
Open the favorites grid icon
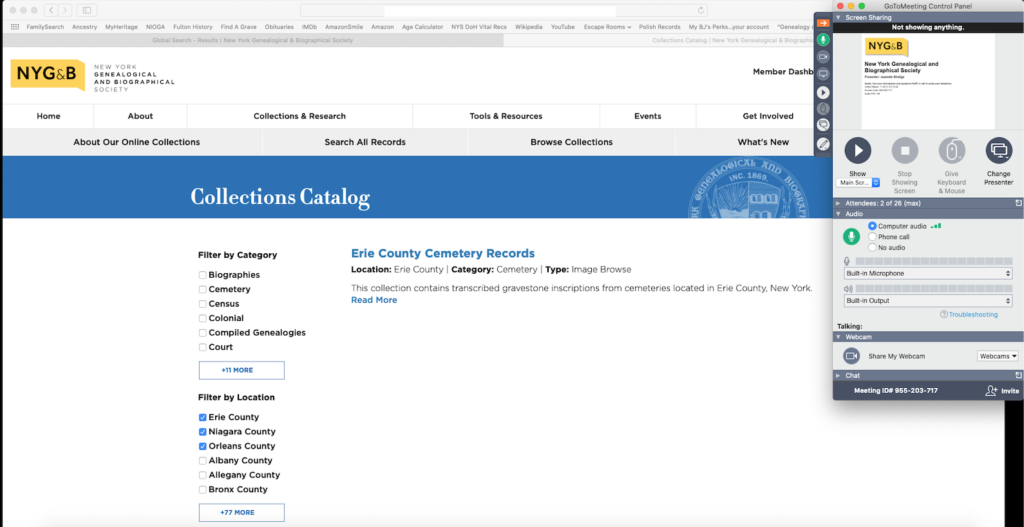point(15,27)
